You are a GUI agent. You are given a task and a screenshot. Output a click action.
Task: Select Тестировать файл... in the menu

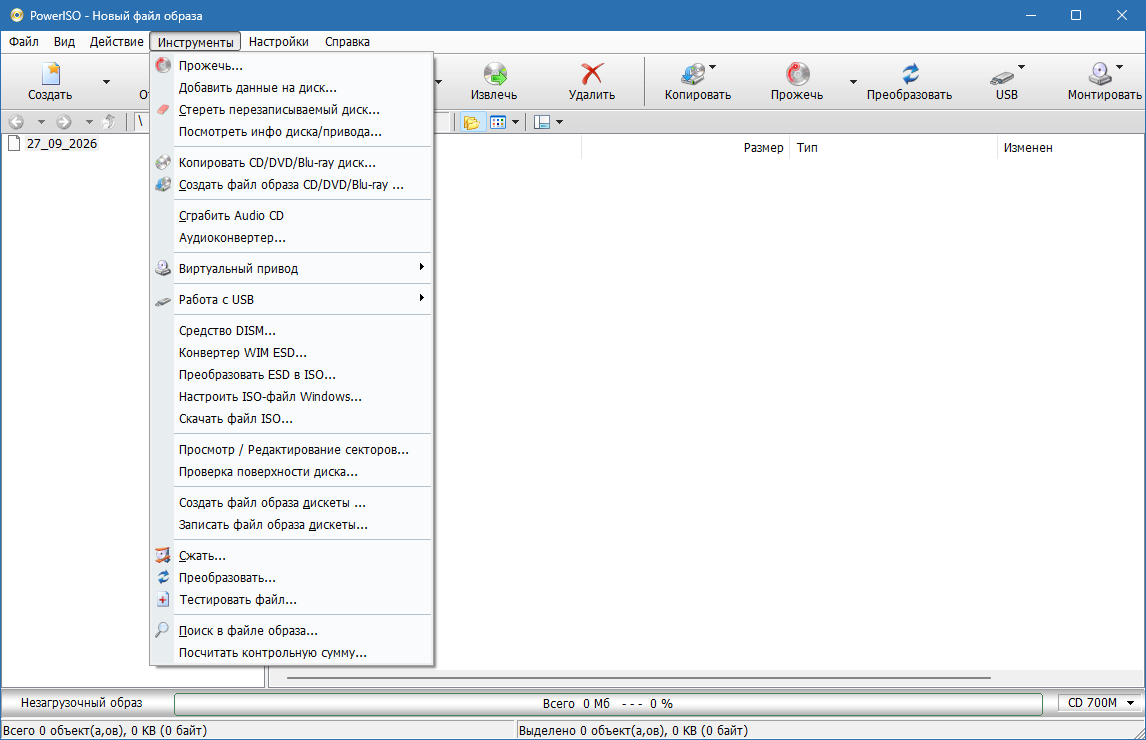[292, 600]
